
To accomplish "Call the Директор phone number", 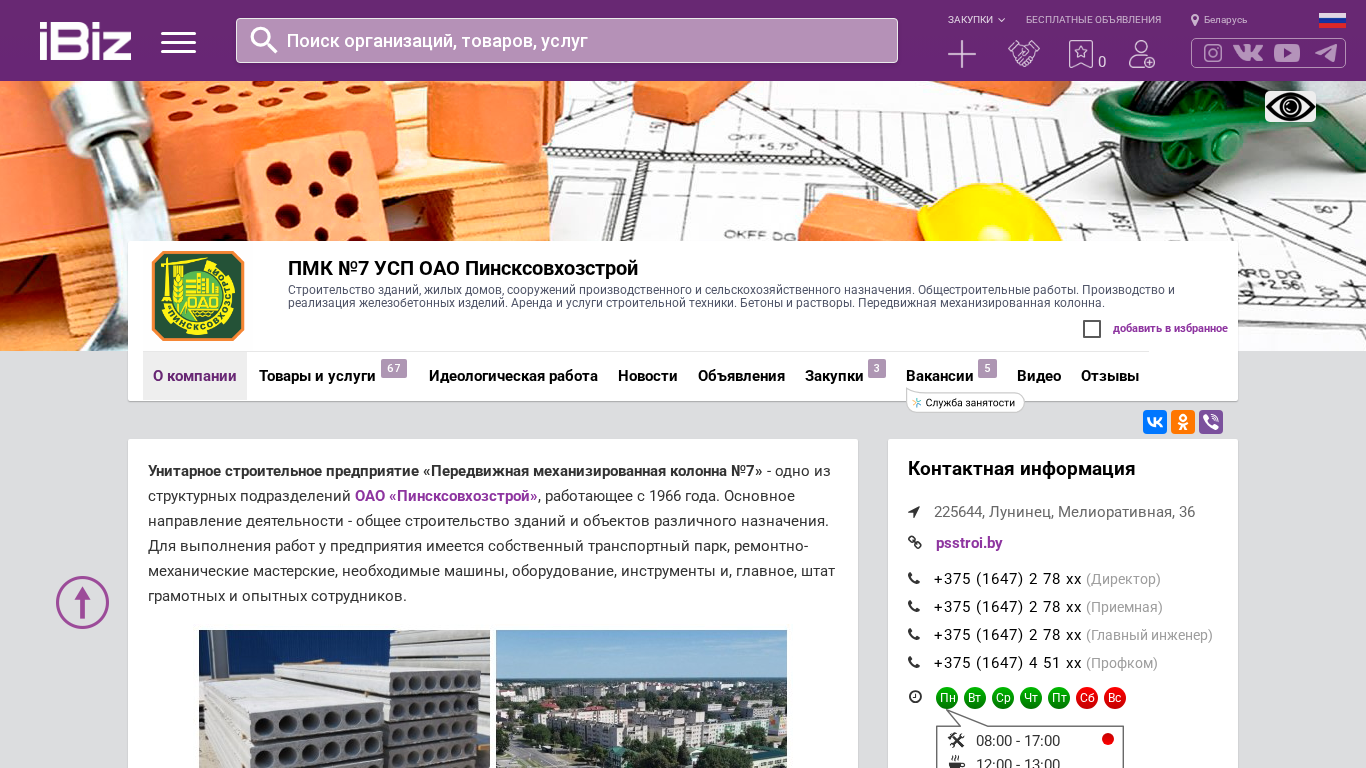I will [1008, 579].
